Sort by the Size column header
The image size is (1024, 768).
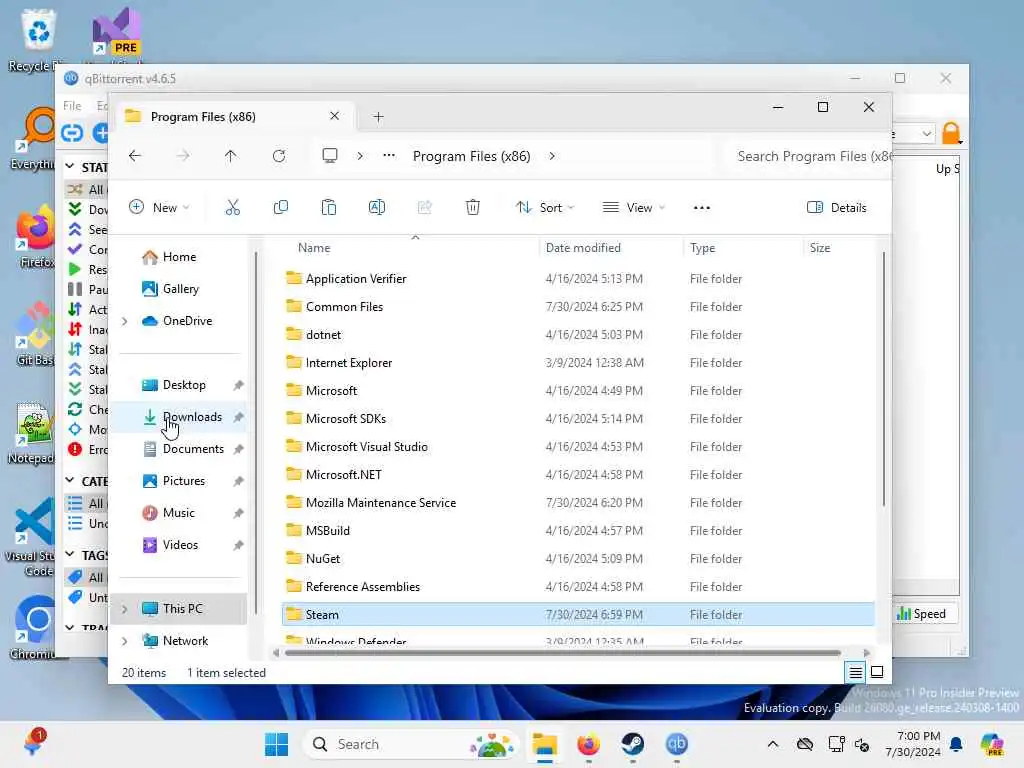pyautogui.click(x=820, y=248)
